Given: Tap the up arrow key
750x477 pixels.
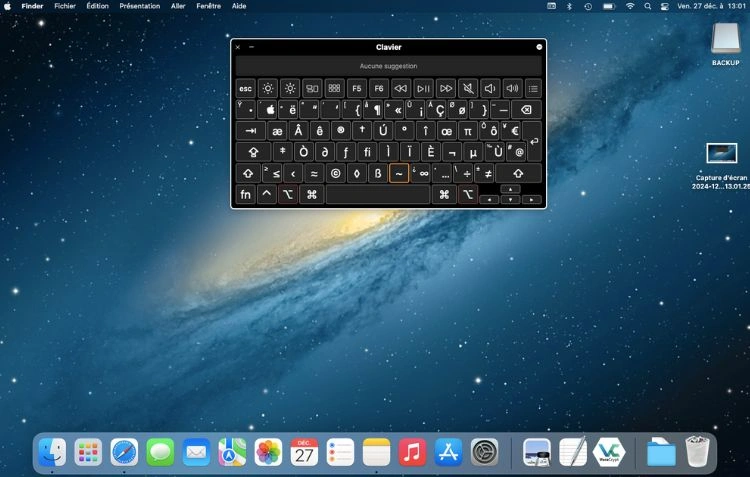Looking at the screenshot, I should (x=510, y=189).
